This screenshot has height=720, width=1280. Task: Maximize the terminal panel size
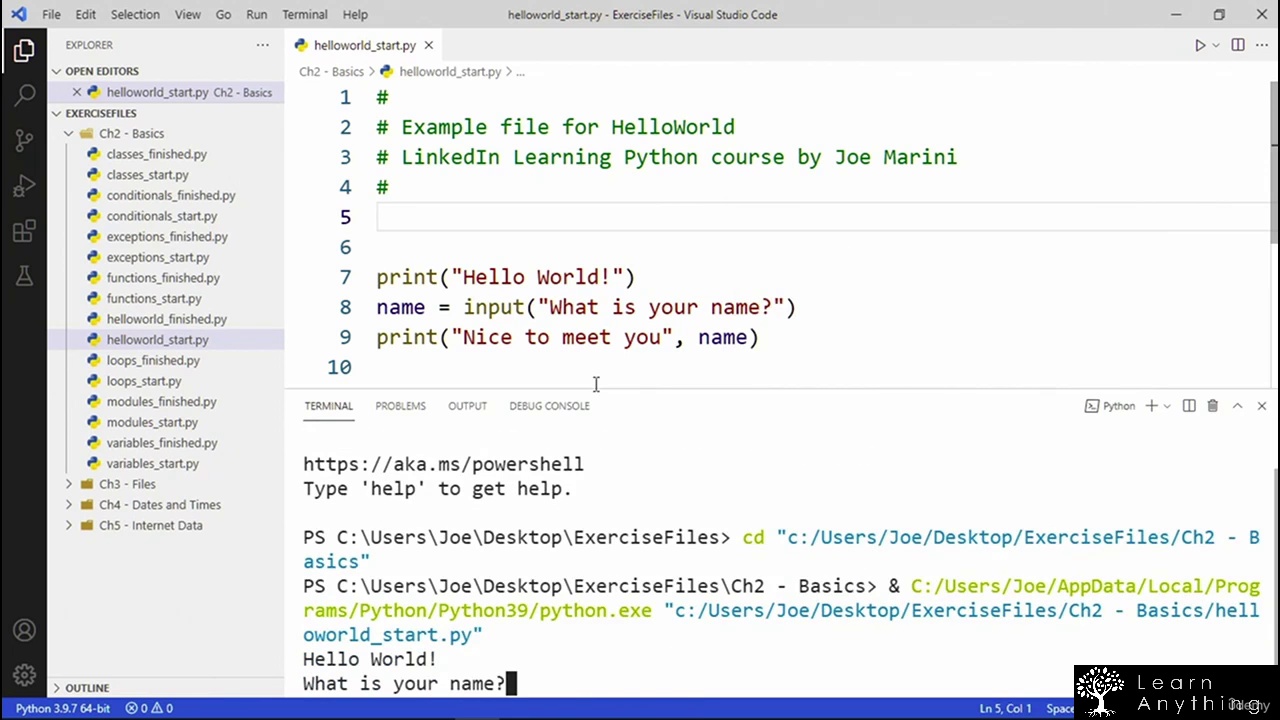(x=1237, y=406)
